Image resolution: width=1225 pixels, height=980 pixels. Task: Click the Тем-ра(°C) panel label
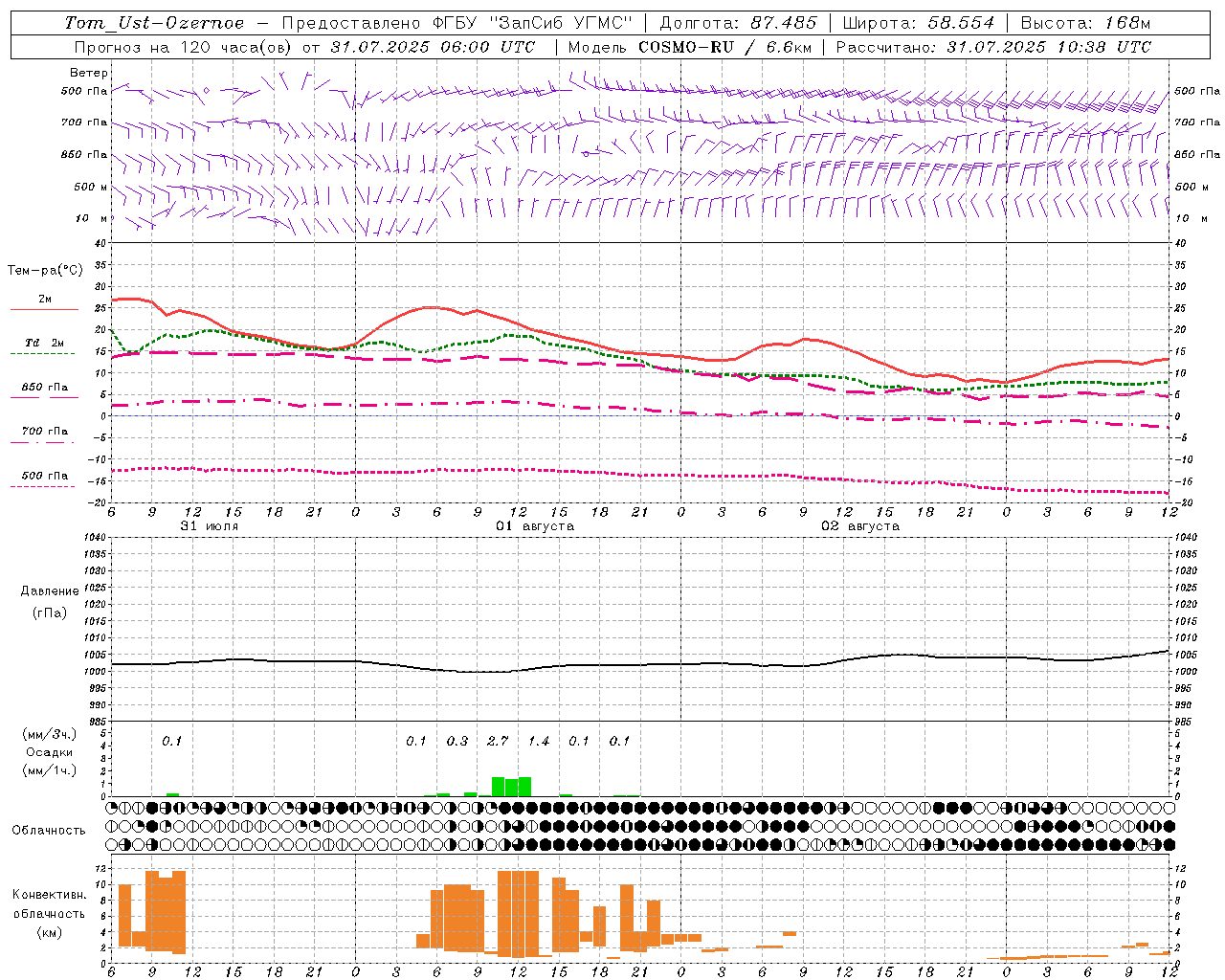45,271
